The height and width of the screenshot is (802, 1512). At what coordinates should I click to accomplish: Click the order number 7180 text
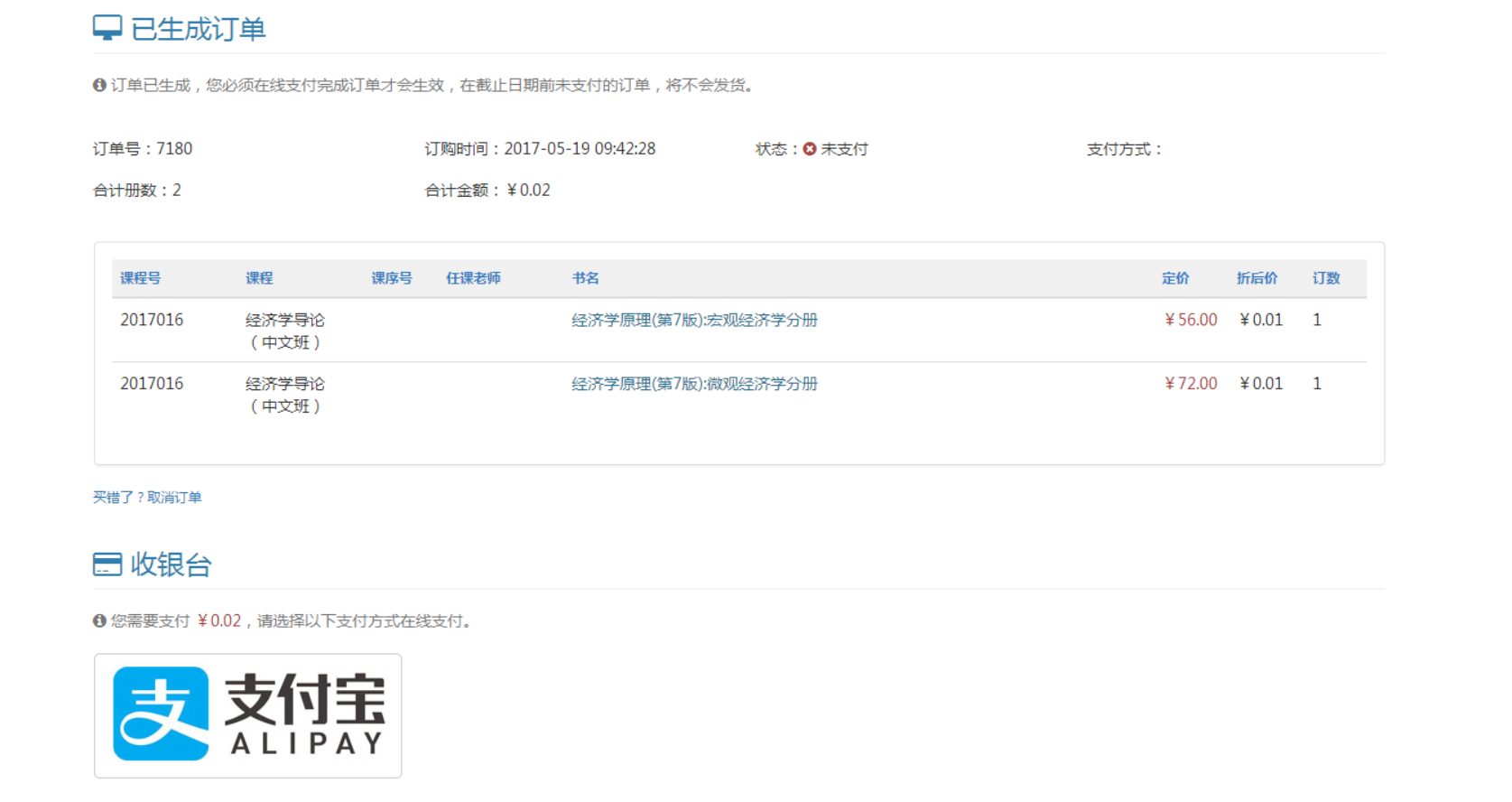(x=174, y=149)
